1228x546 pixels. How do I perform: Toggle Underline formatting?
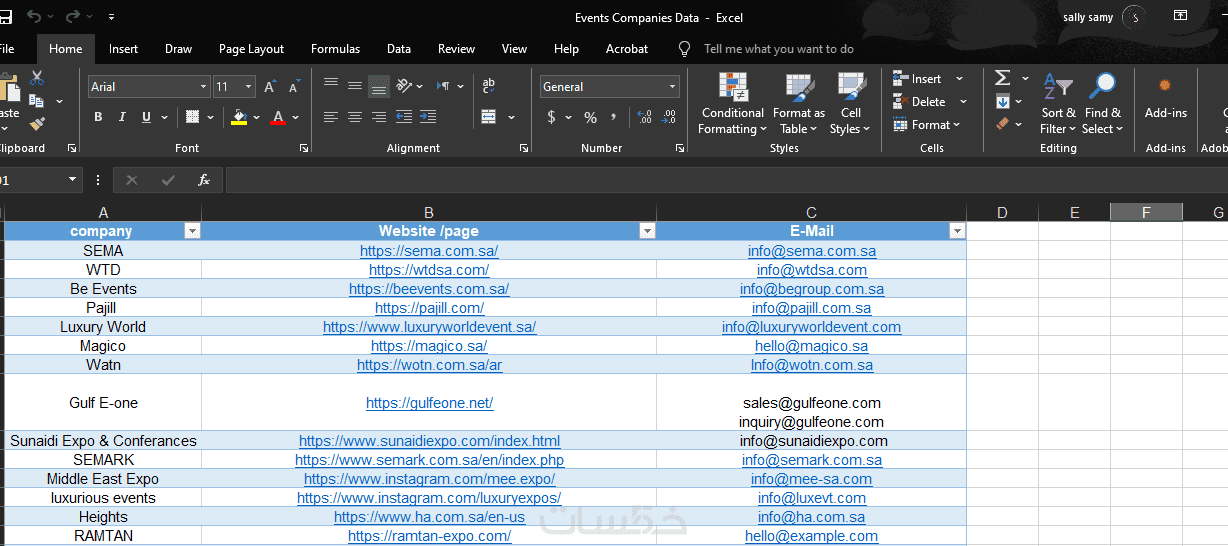pos(147,117)
